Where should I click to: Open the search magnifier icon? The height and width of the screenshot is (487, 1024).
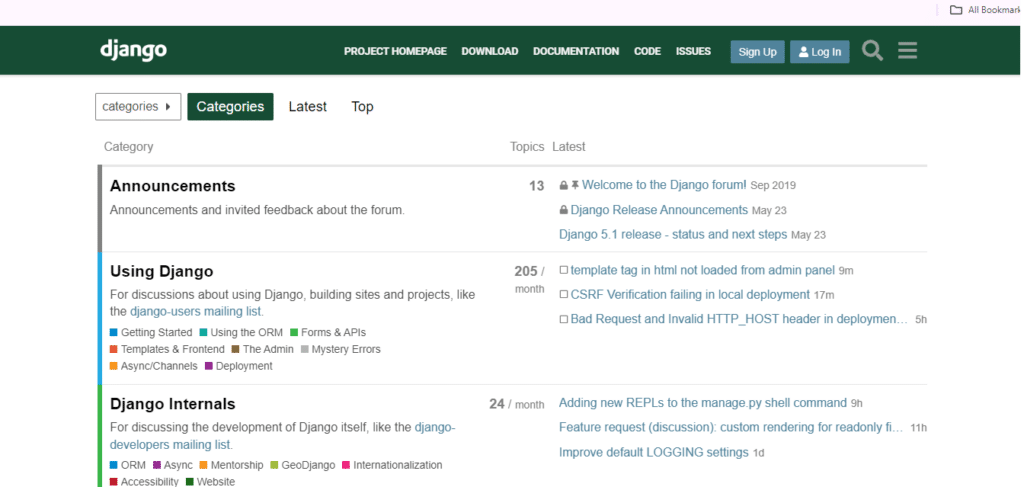coord(872,51)
